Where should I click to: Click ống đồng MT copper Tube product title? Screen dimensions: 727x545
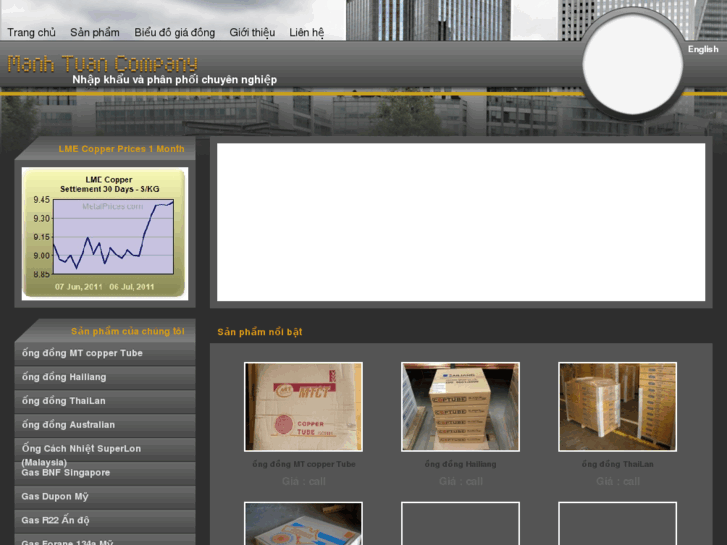304,464
